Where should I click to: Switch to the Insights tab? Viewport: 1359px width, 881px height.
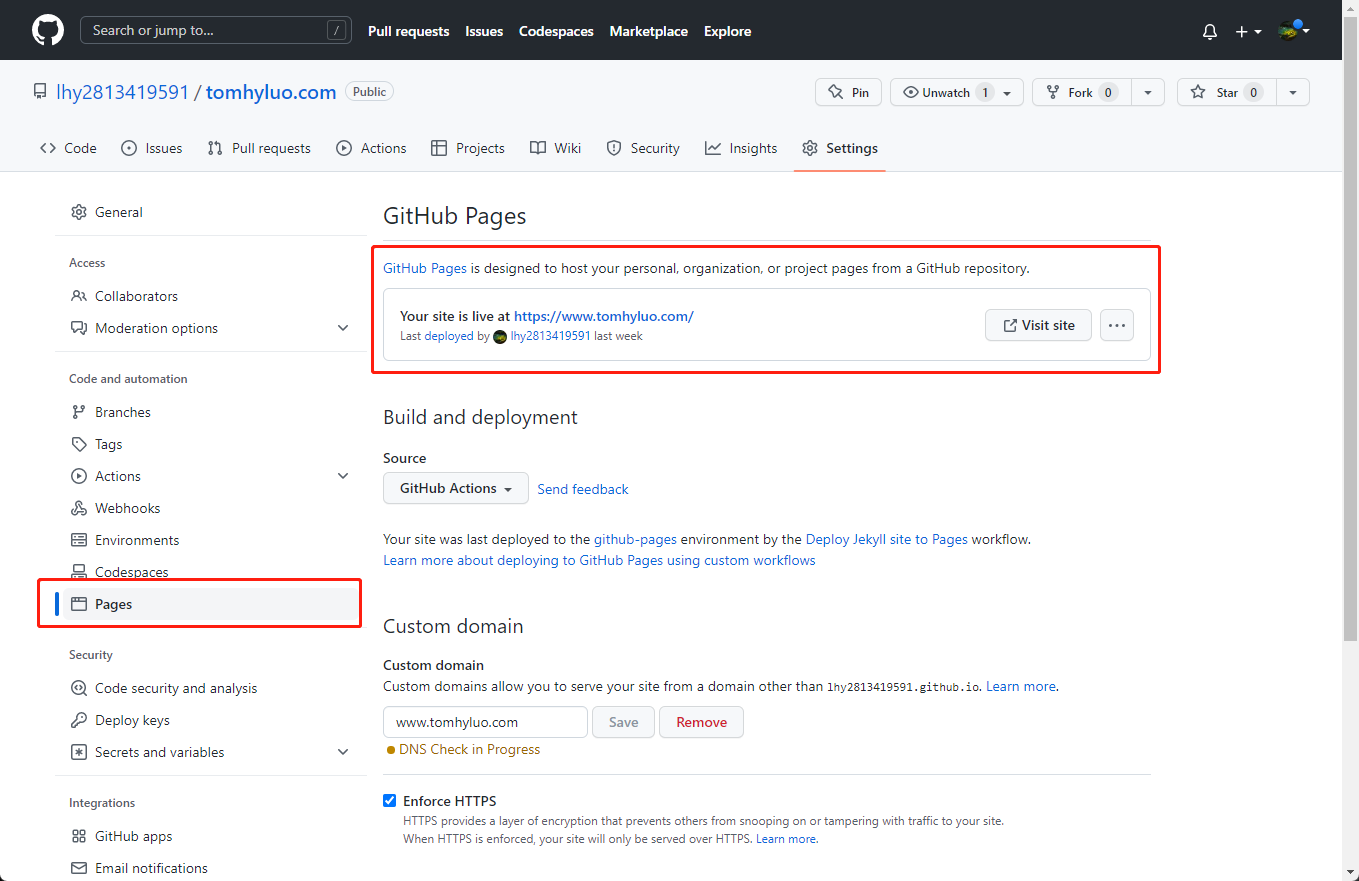point(741,148)
